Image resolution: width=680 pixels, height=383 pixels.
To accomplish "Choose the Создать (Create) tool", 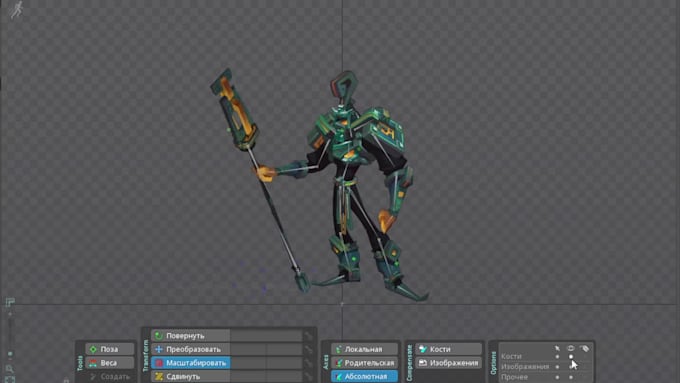I will tap(110, 376).
